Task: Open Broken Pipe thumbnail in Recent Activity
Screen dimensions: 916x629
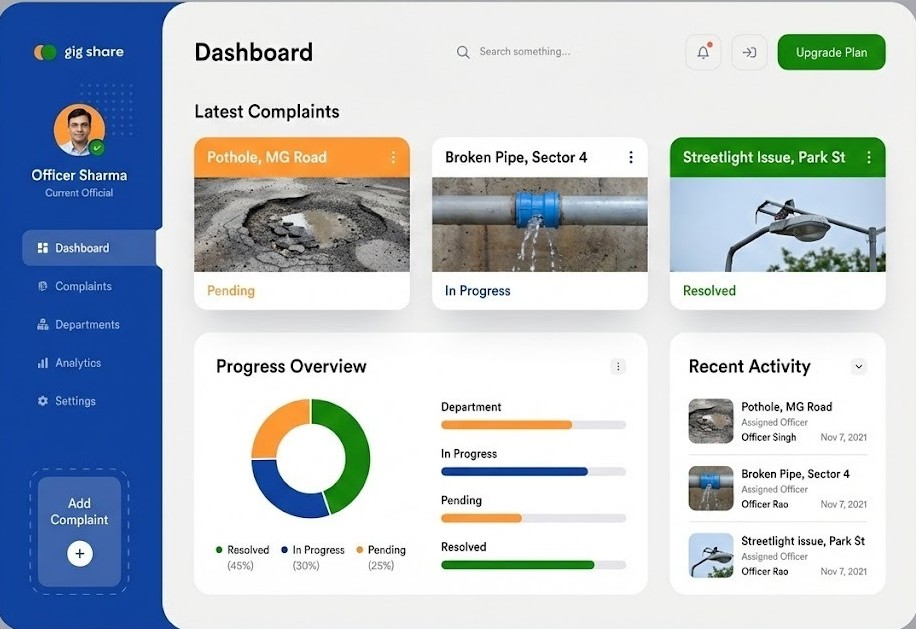Action: 711,488
